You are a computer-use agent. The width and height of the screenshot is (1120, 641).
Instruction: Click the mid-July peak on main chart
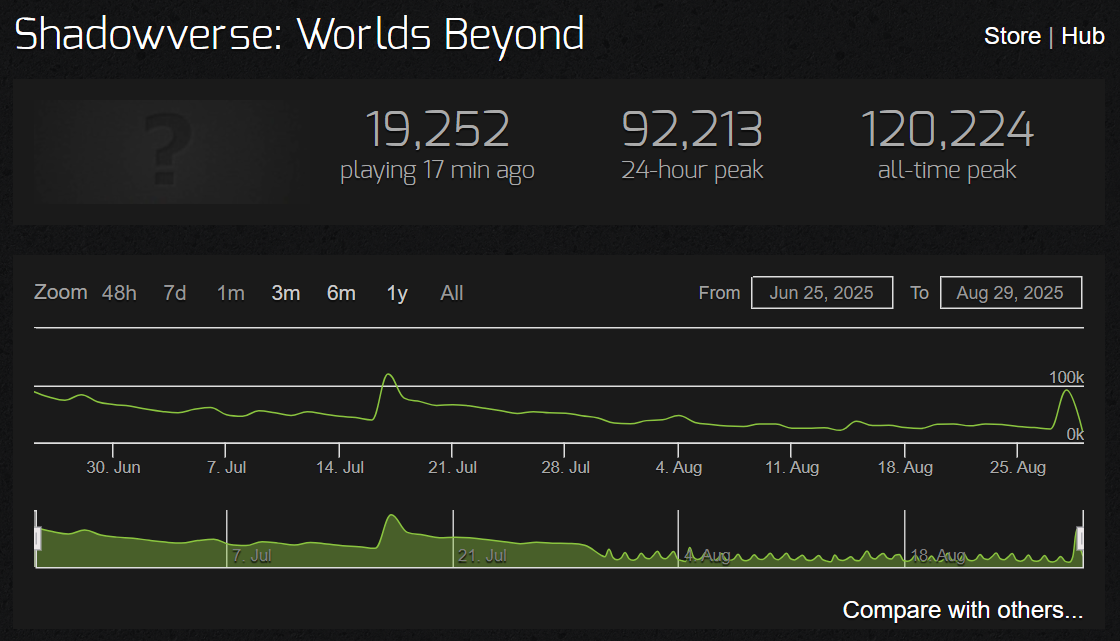click(x=389, y=374)
